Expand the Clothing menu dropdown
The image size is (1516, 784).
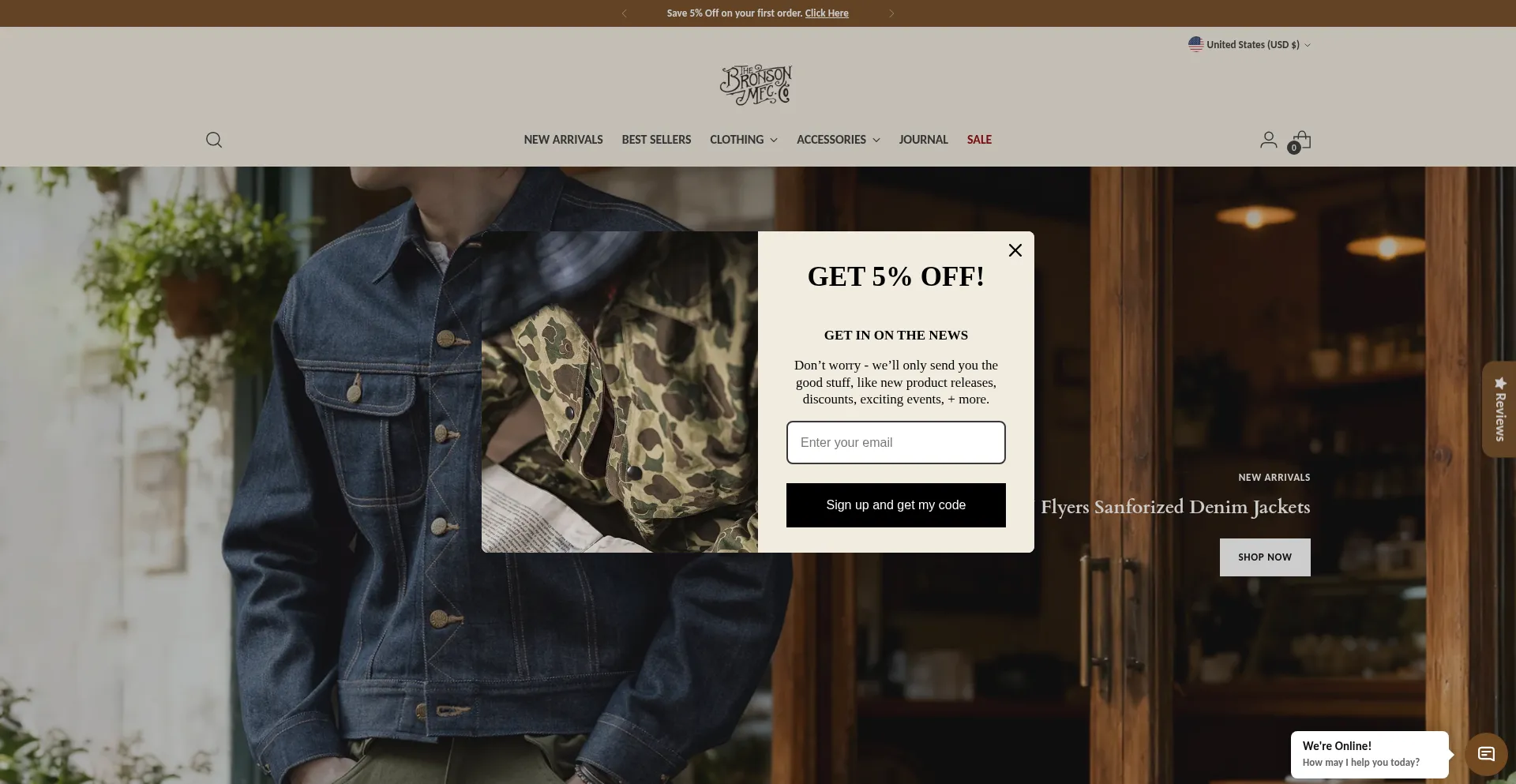click(744, 140)
